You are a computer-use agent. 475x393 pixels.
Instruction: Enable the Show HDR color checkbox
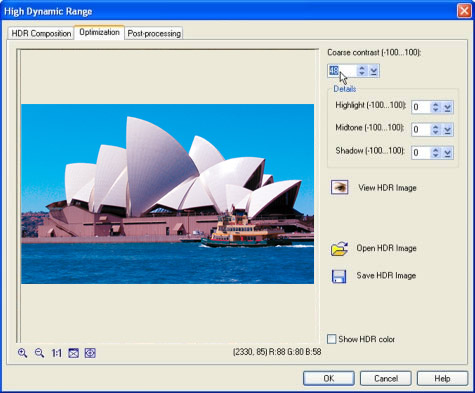pos(332,339)
